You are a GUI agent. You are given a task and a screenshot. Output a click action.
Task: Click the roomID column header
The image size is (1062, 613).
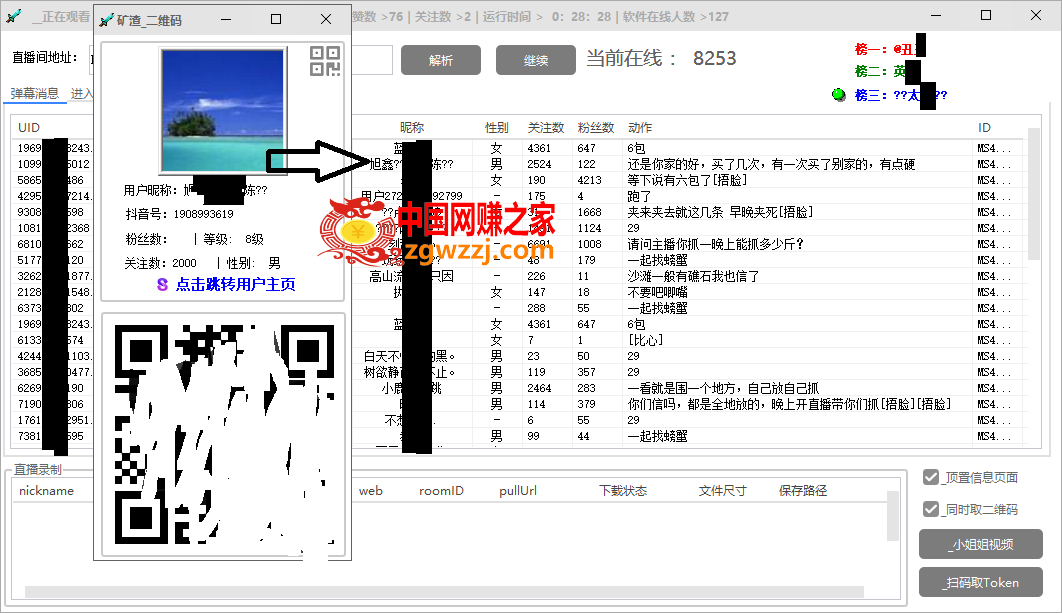(441, 490)
